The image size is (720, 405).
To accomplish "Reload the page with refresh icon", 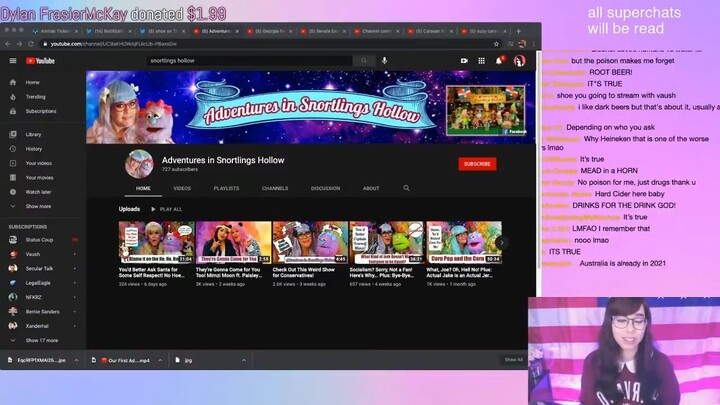I will pos(31,44).
